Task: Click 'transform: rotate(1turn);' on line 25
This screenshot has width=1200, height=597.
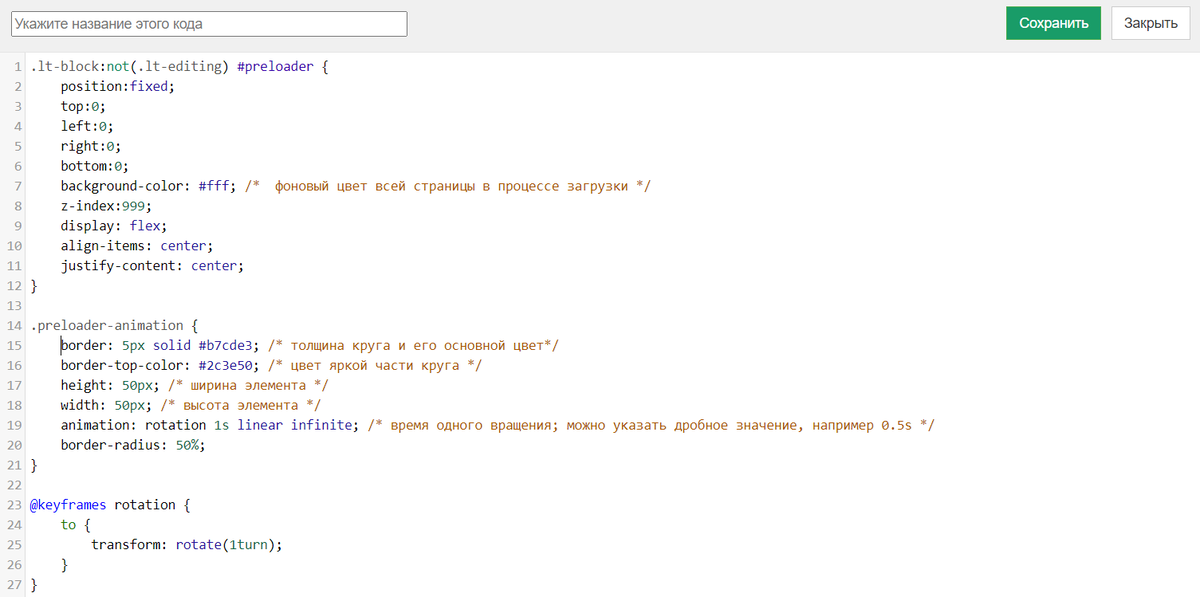Action: 187,544
